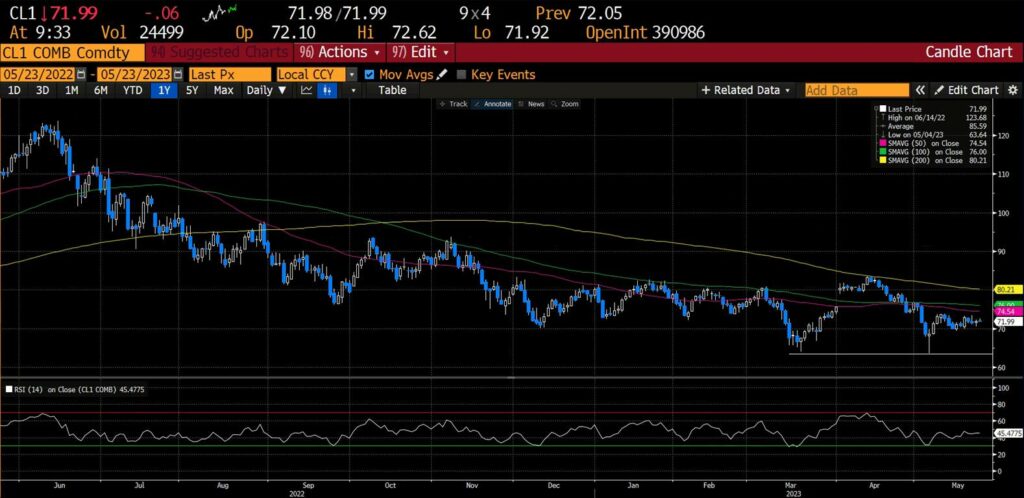Edit moving averages with pencil icon

[443, 74]
